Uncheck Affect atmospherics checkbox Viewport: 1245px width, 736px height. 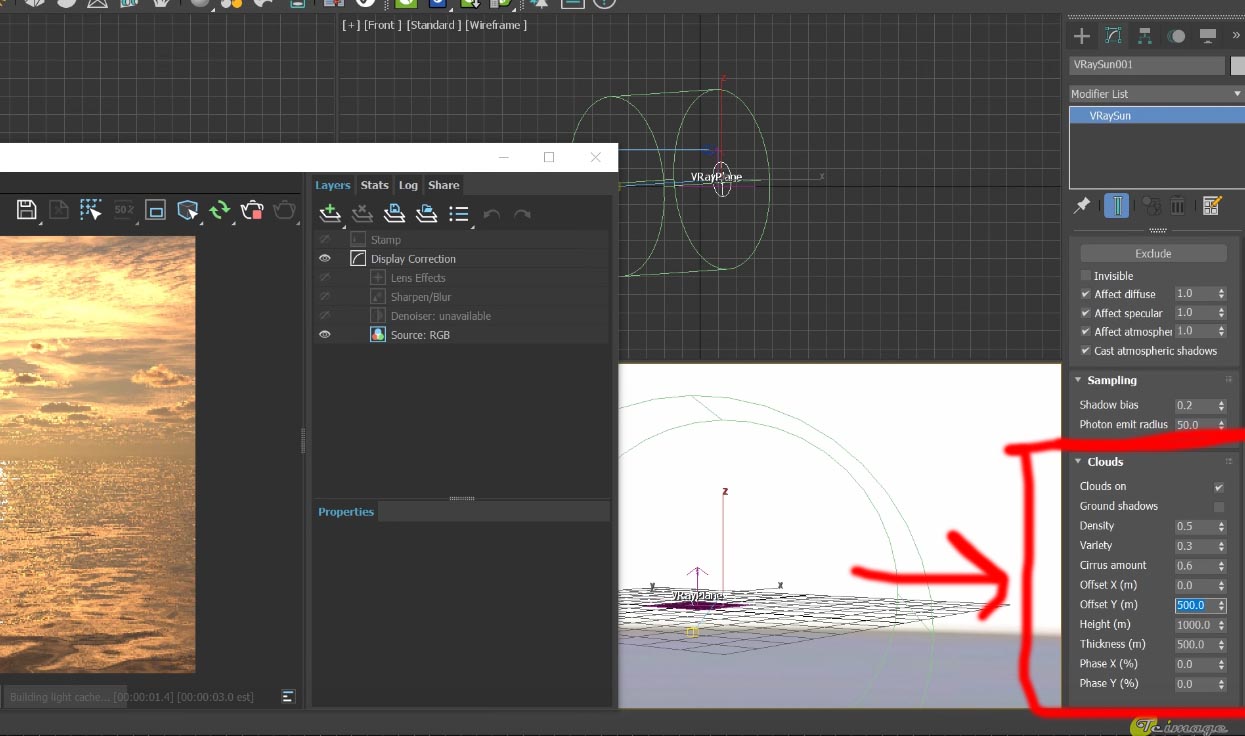(1086, 331)
